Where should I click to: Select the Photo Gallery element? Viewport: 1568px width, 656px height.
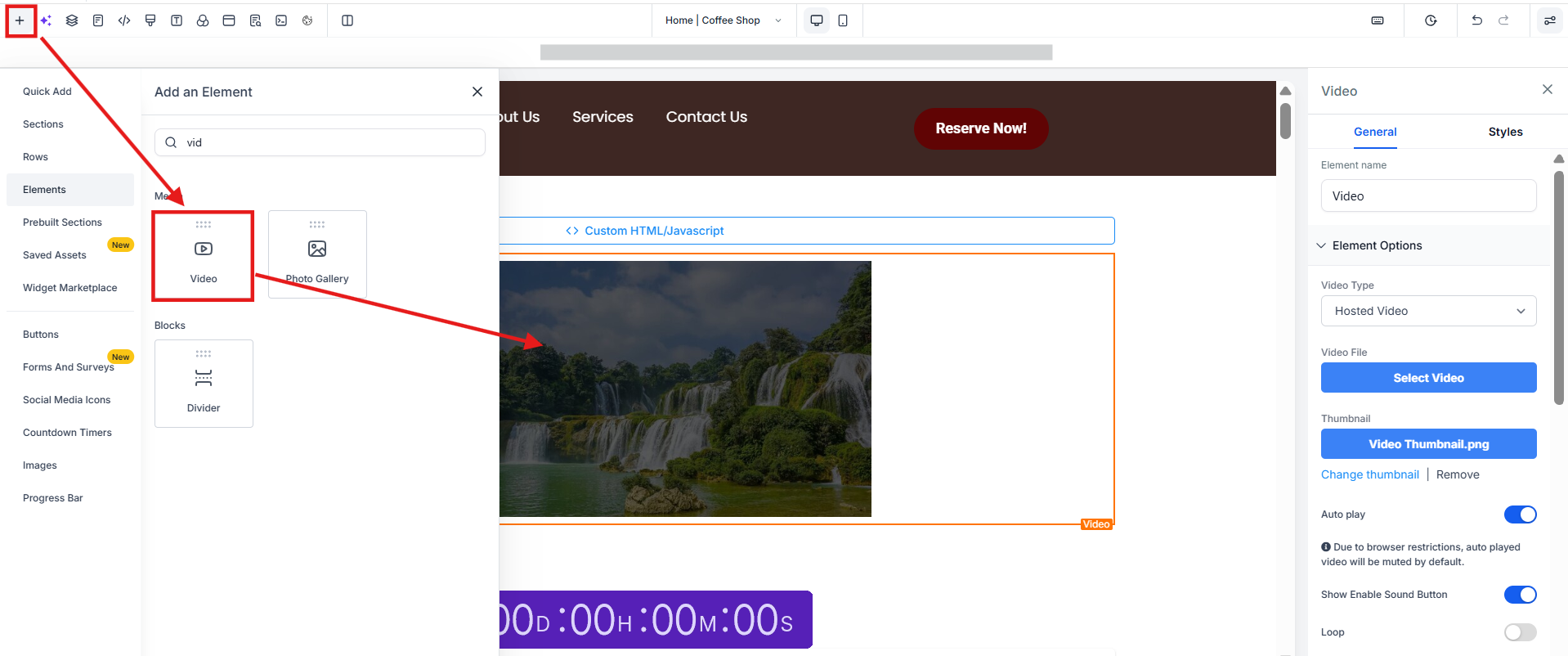click(x=317, y=254)
